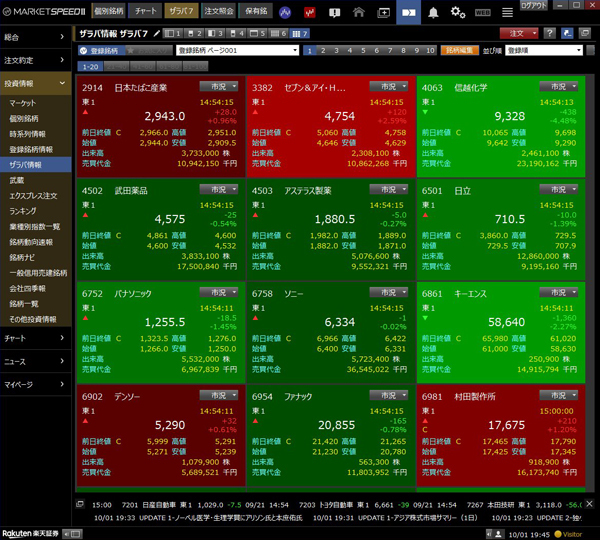Screen dimensions: 600x540
Task: Expand the 注文約定 sidebar section
Action: click(36, 60)
